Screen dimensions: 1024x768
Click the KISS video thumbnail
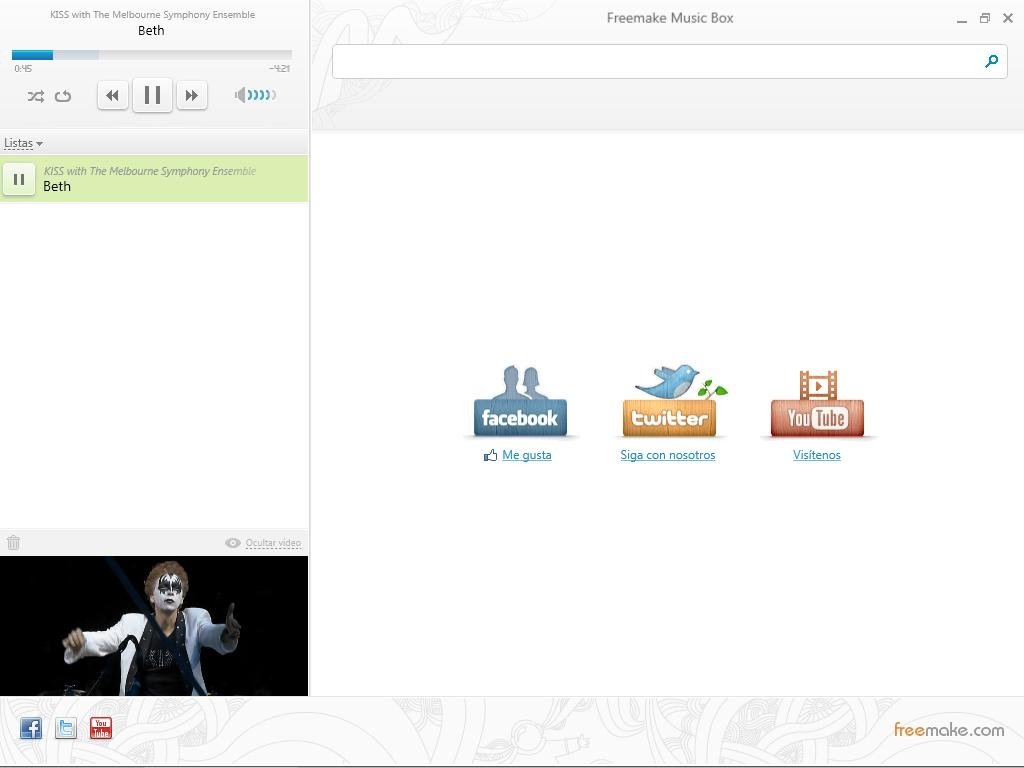click(154, 626)
